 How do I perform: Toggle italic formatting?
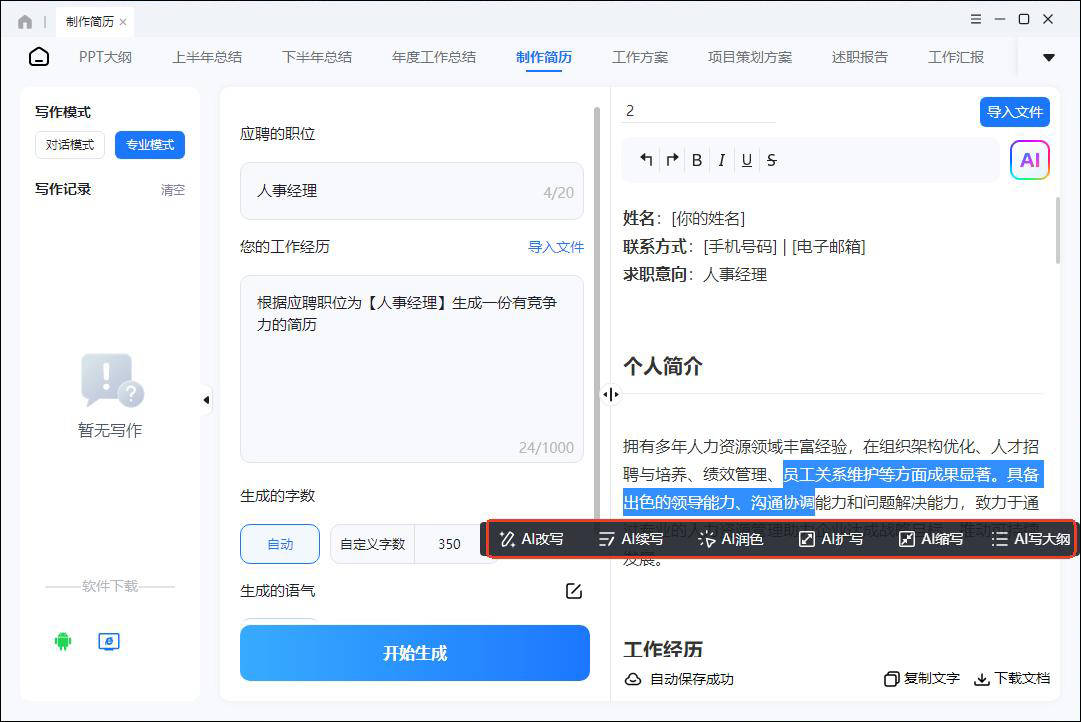(721, 160)
